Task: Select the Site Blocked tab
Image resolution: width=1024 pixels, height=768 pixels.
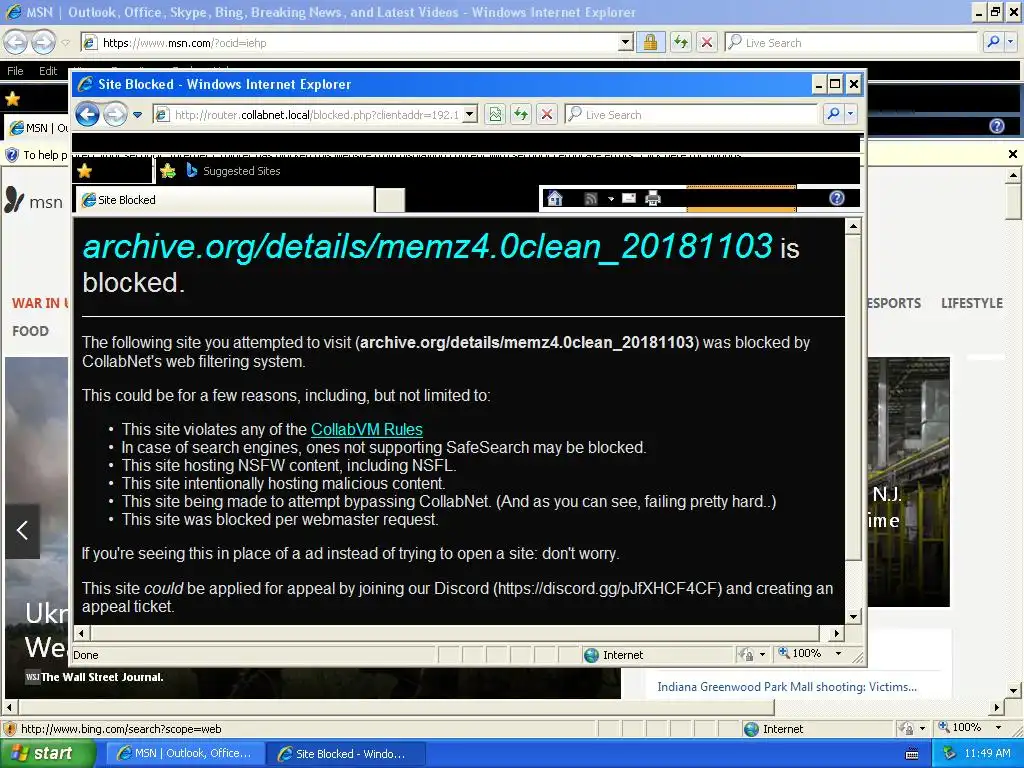Action: pos(225,200)
